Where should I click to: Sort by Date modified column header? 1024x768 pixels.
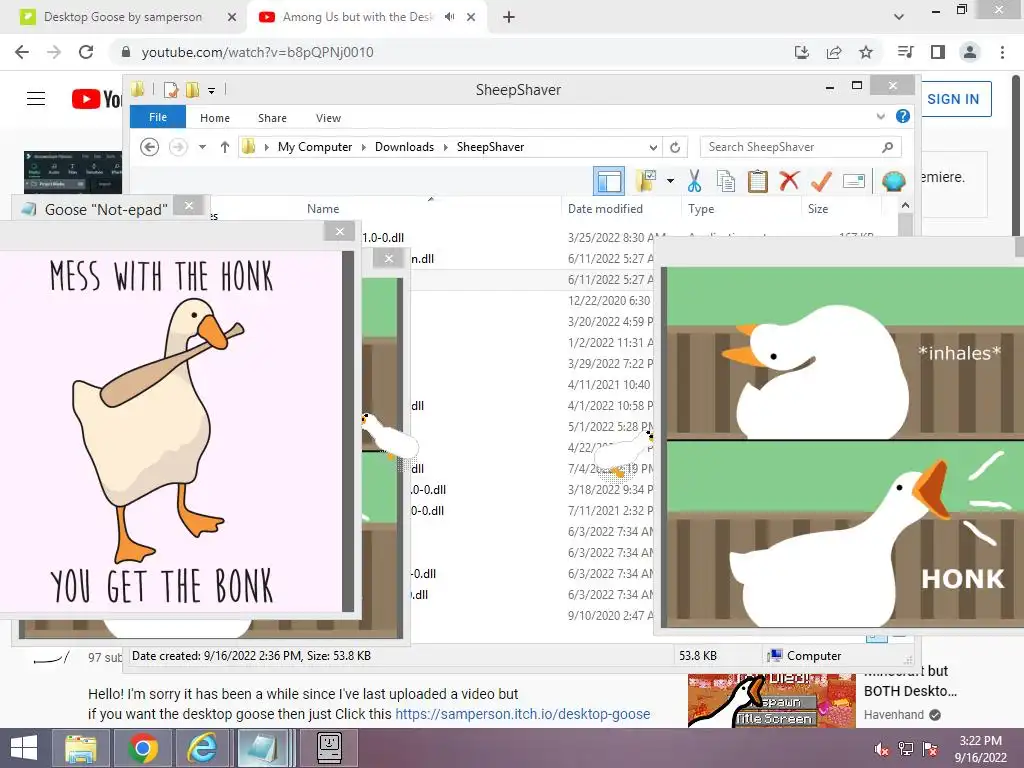(605, 208)
